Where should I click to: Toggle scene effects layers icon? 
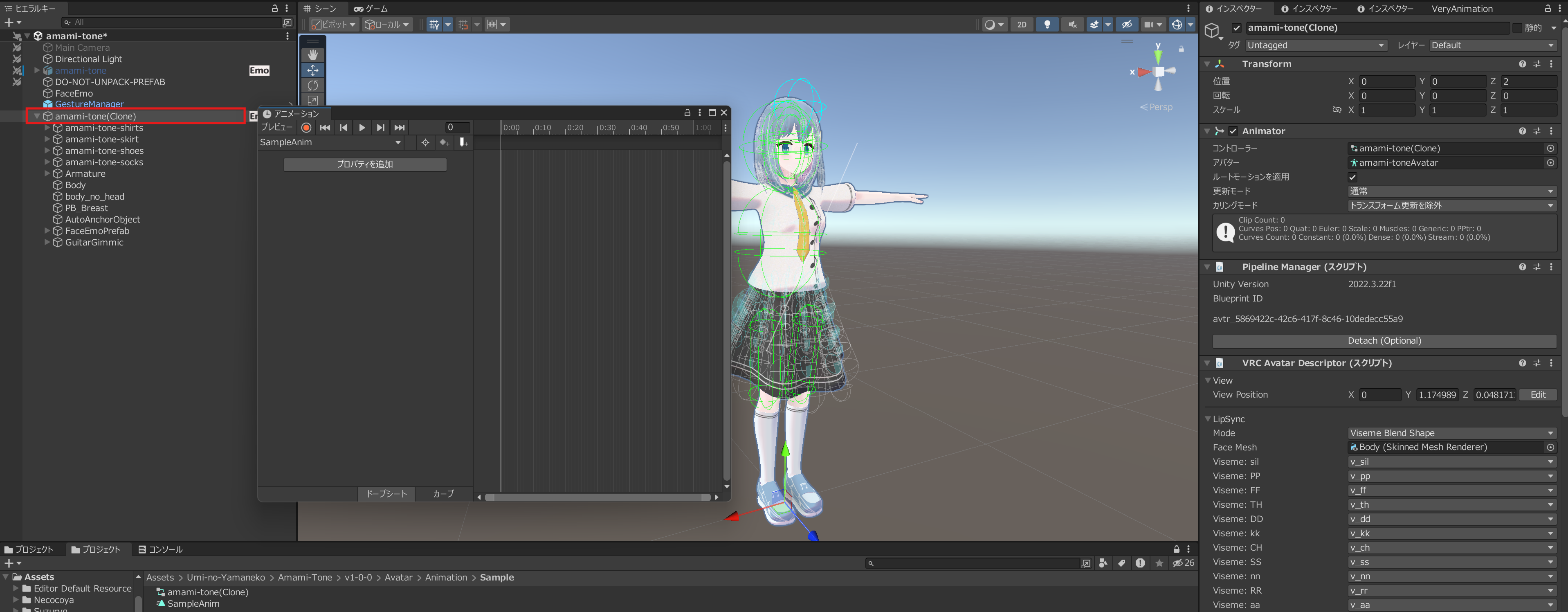1094,25
